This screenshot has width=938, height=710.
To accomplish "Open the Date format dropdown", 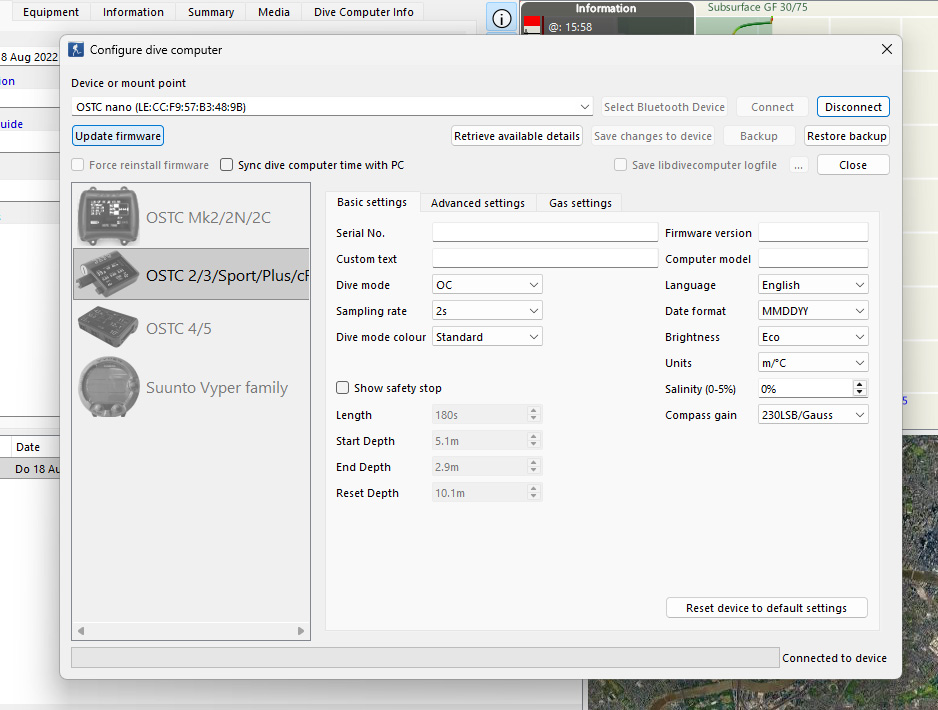I will (x=813, y=310).
